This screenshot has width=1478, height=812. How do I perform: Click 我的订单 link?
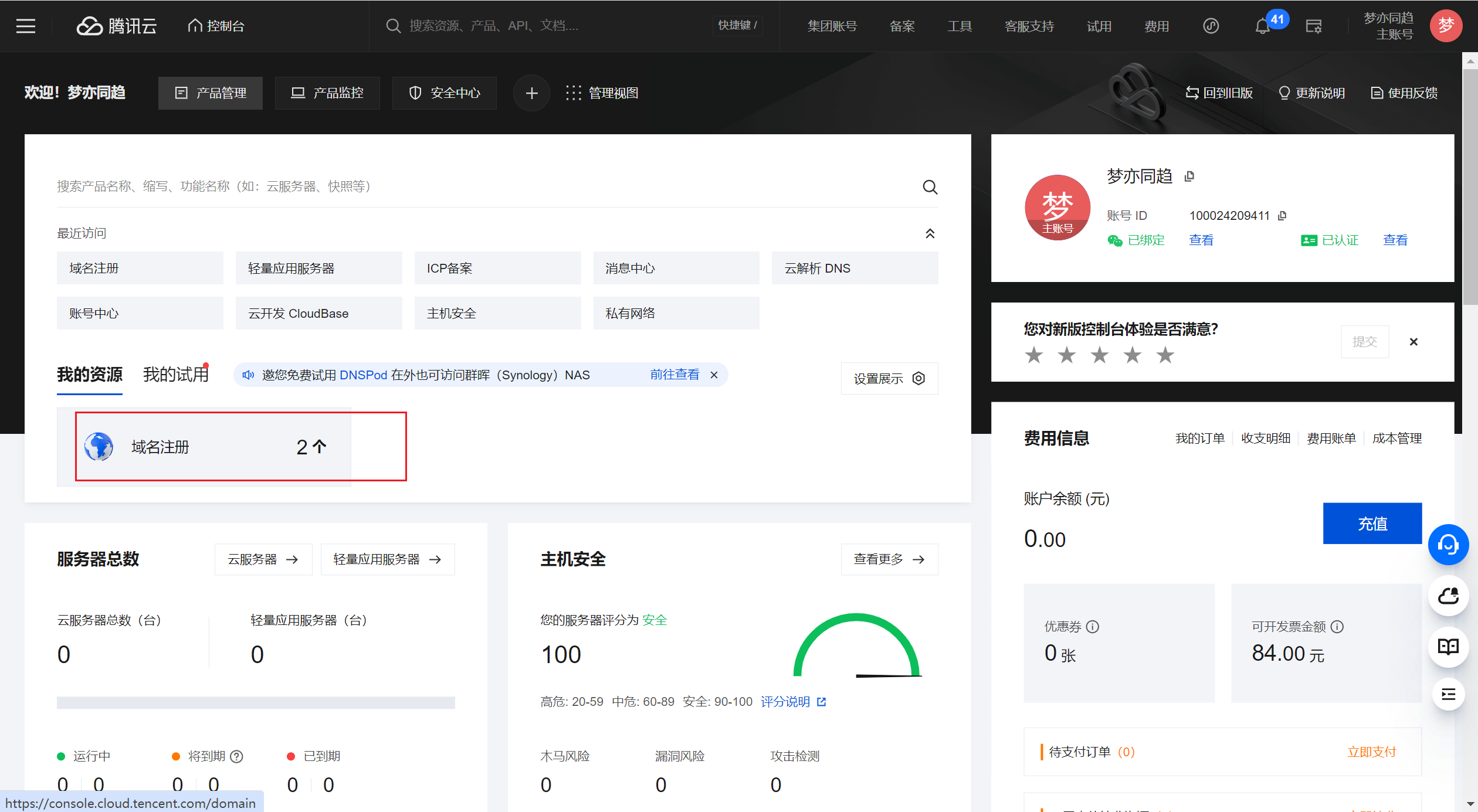pyautogui.click(x=1199, y=439)
